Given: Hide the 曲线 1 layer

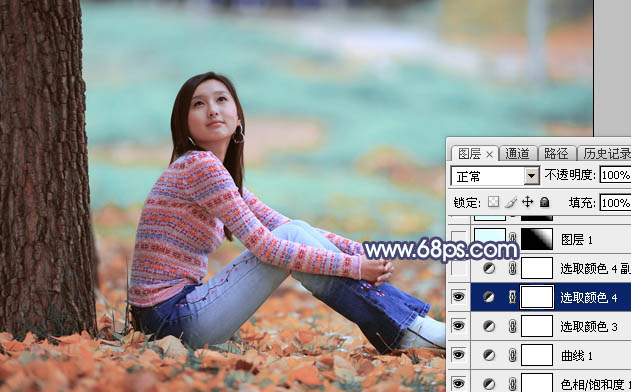Looking at the screenshot, I should coord(458,355).
